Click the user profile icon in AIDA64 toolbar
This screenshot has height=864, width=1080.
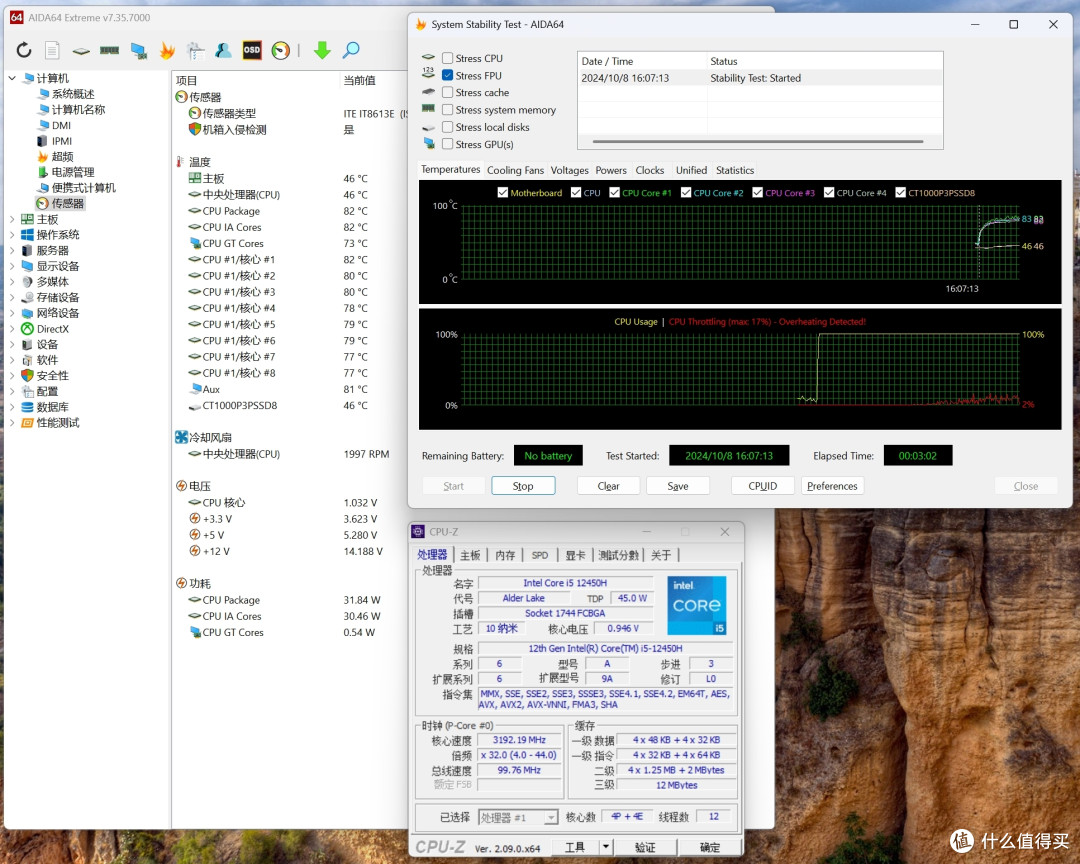click(223, 50)
